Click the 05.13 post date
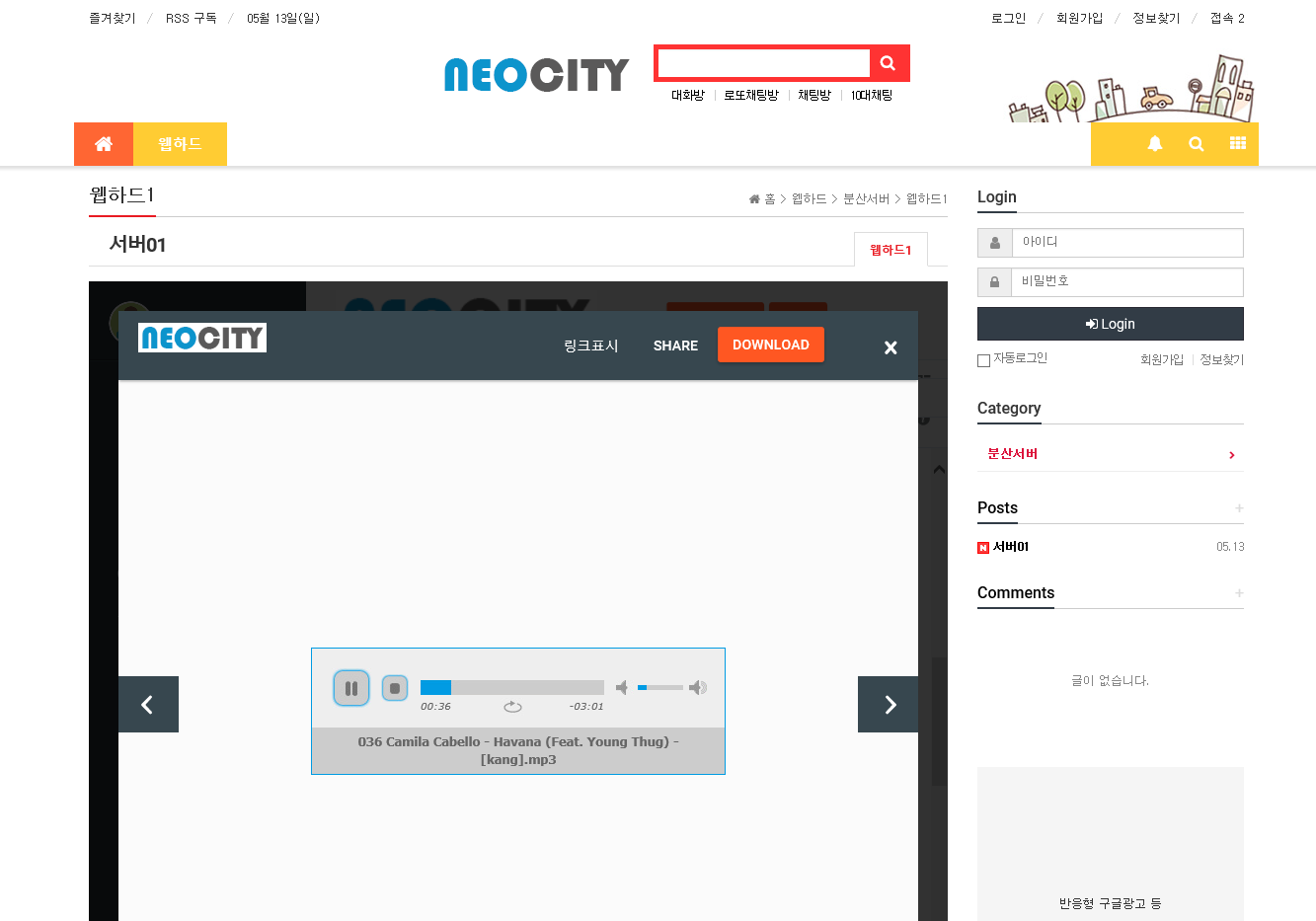The image size is (1316, 921). coord(1230,547)
